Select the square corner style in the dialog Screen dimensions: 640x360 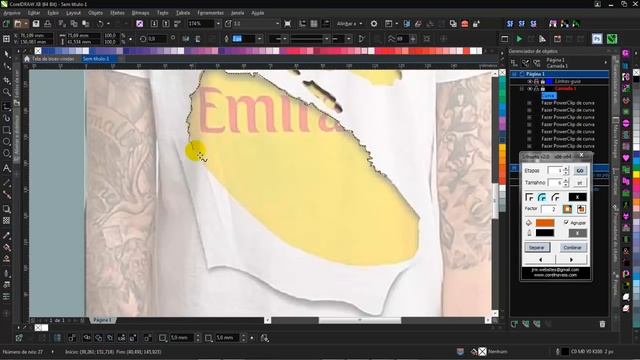tap(529, 197)
